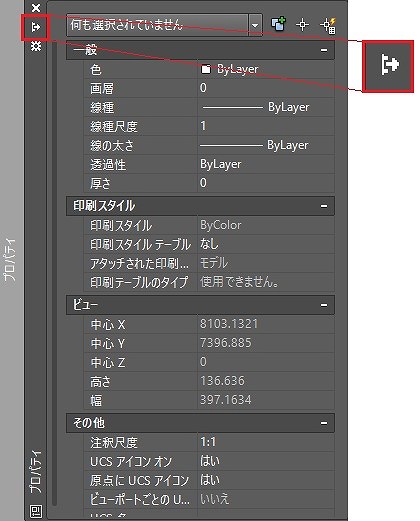Click the 線種尺度 value field
This screenshot has width=420, height=521.
tap(266, 126)
